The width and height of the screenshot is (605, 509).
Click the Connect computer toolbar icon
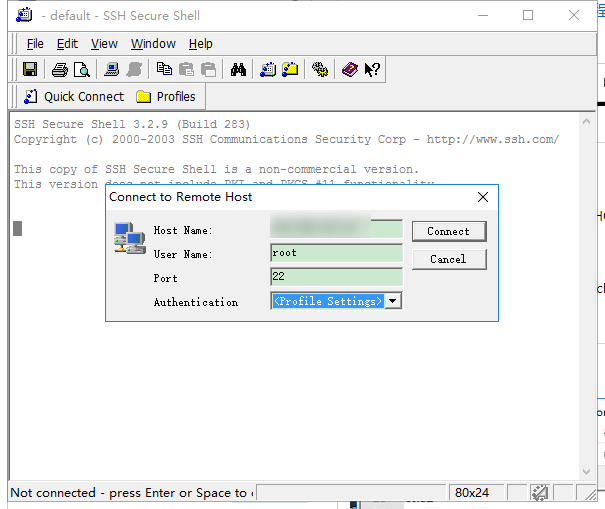point(112,69)
